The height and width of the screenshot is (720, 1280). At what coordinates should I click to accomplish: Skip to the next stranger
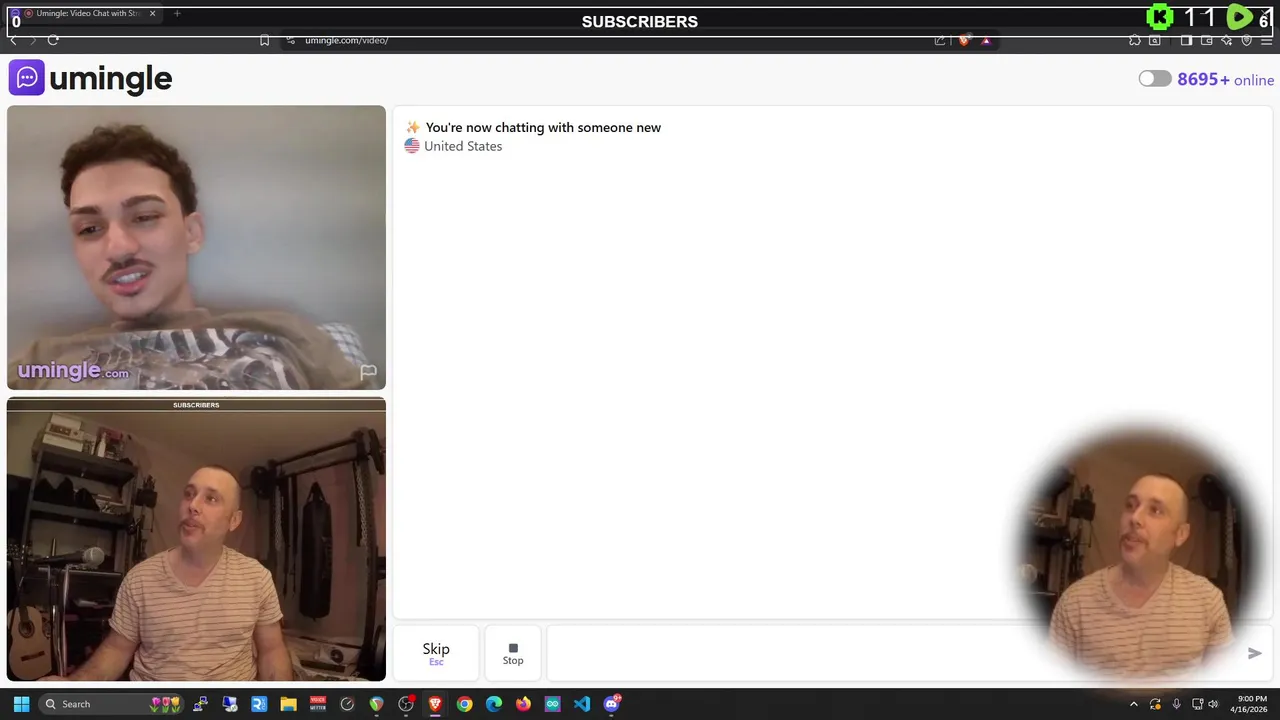coord(436,653)
